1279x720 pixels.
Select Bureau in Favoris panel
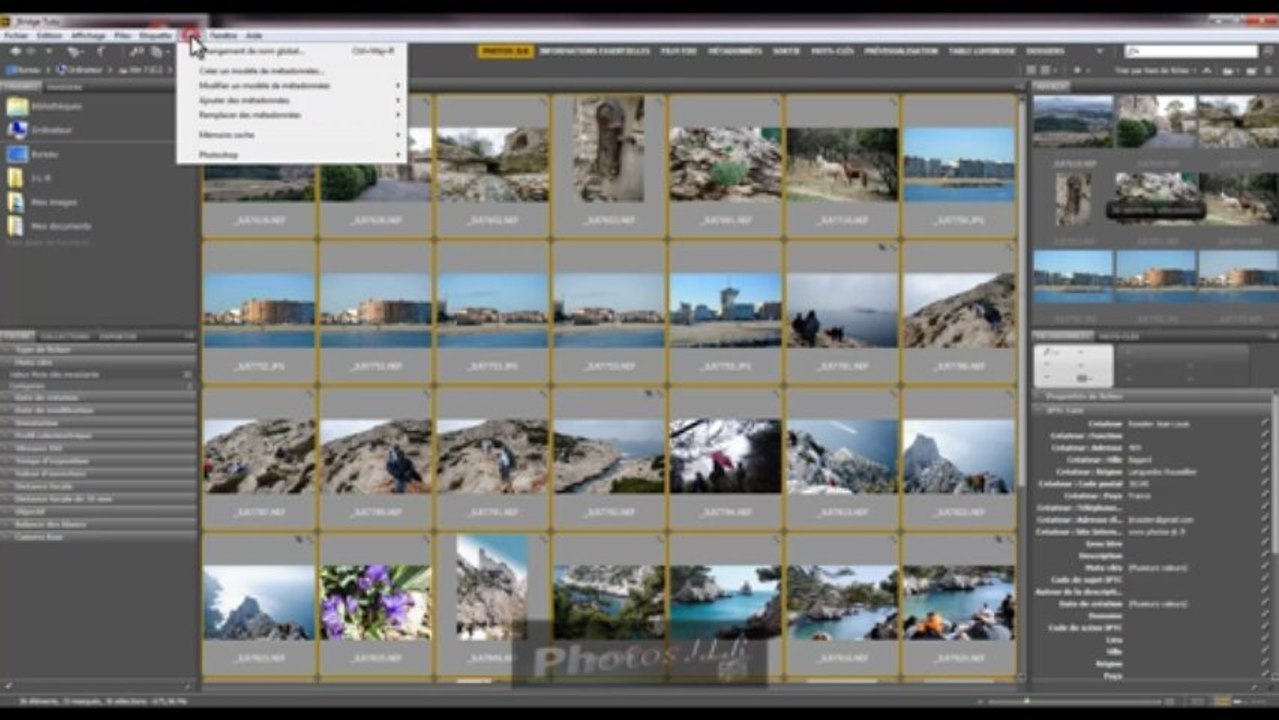coord(33,154)
